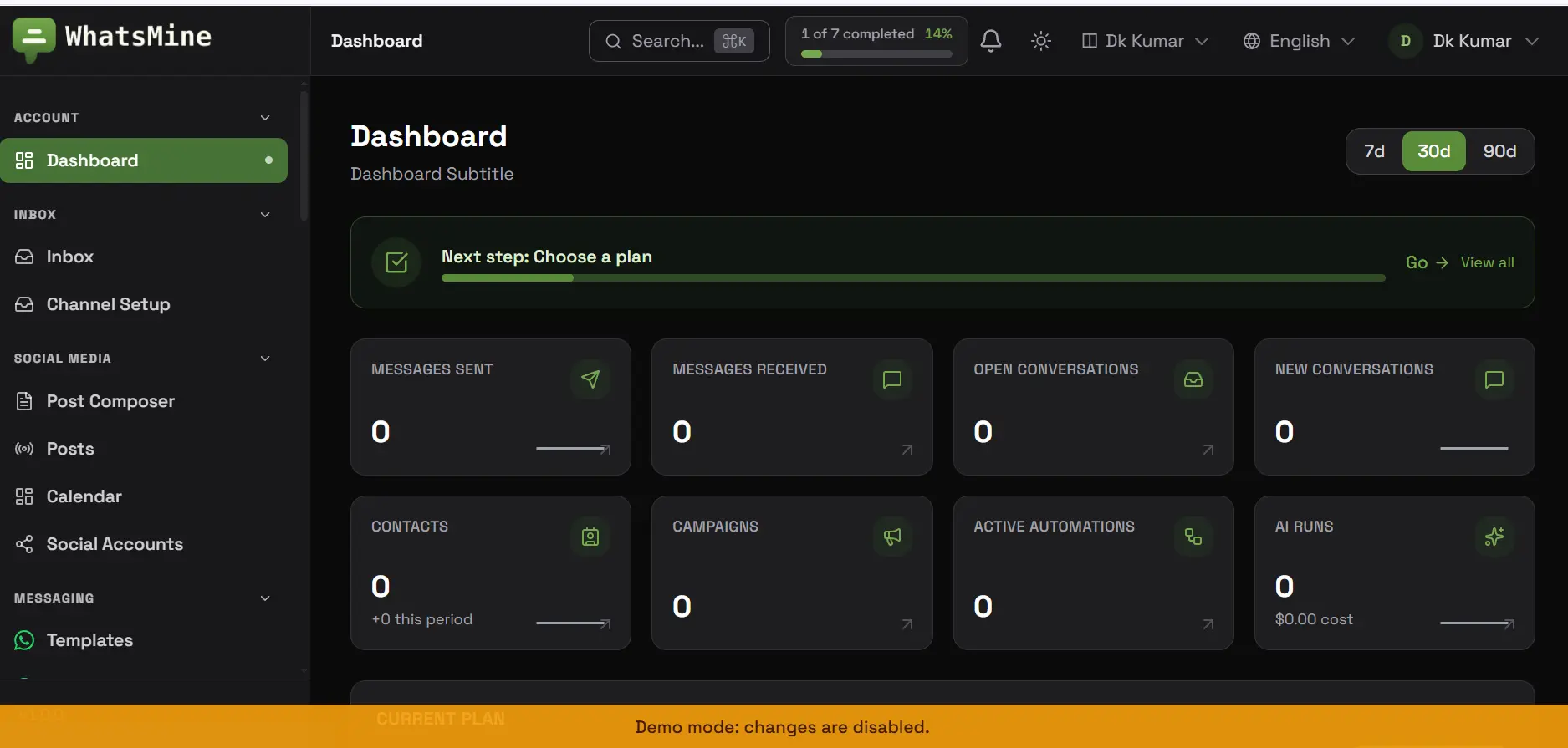
Task: Click the WhatsApp Templates icon
Action: point(24,640)
